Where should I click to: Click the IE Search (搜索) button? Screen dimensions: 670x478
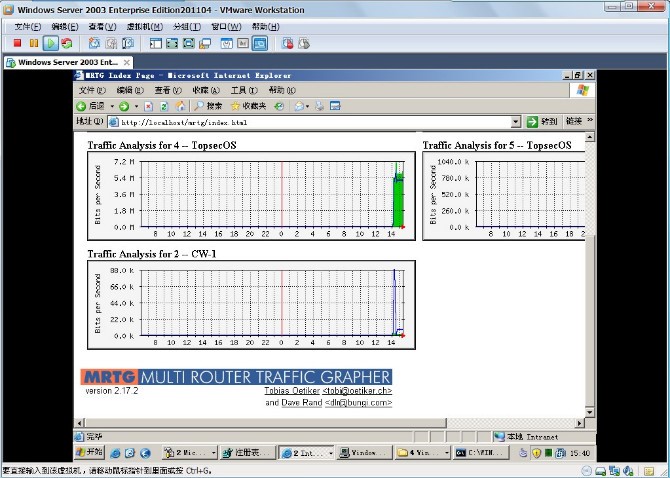tap(209, 105)
